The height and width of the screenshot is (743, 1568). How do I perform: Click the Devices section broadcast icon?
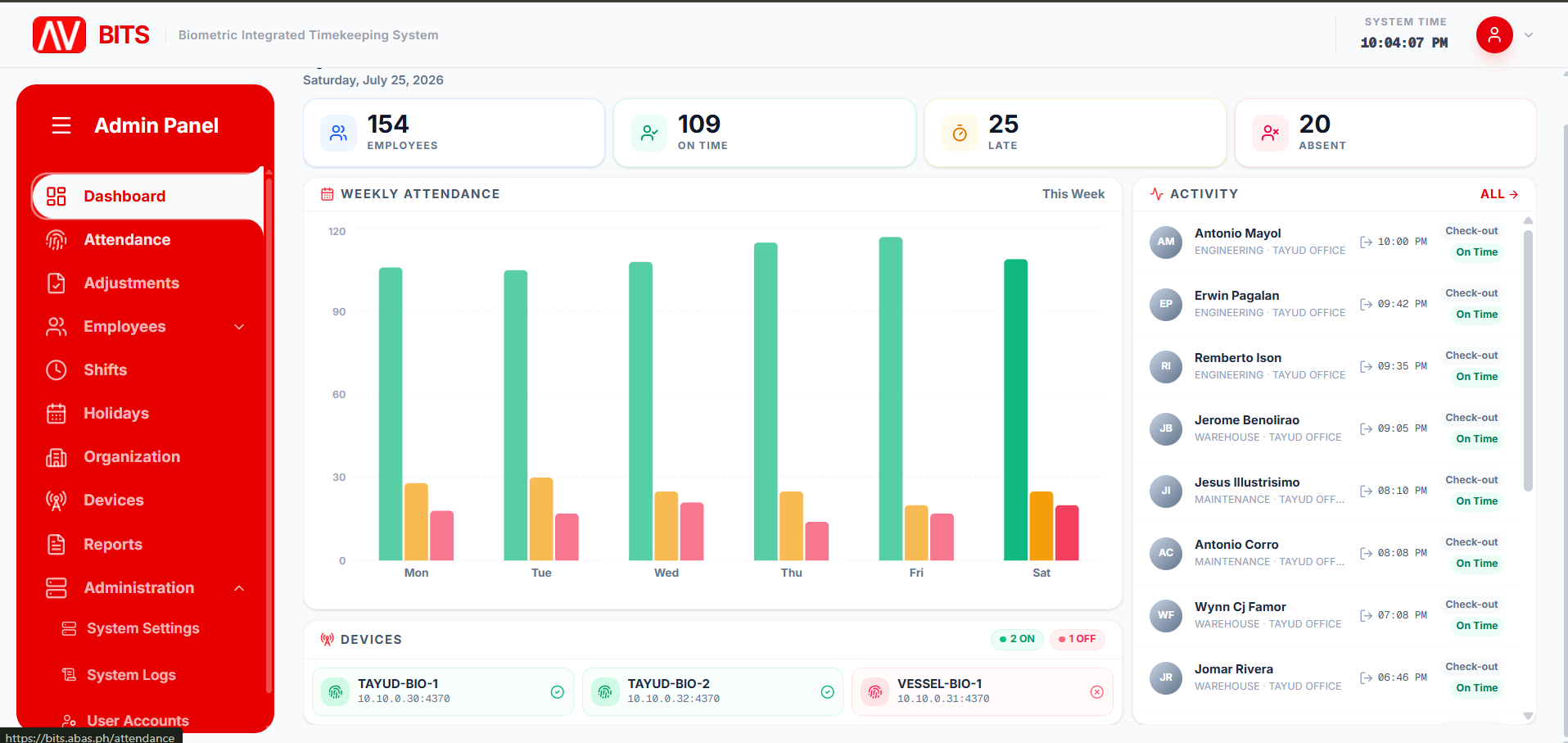click(327, 640)
